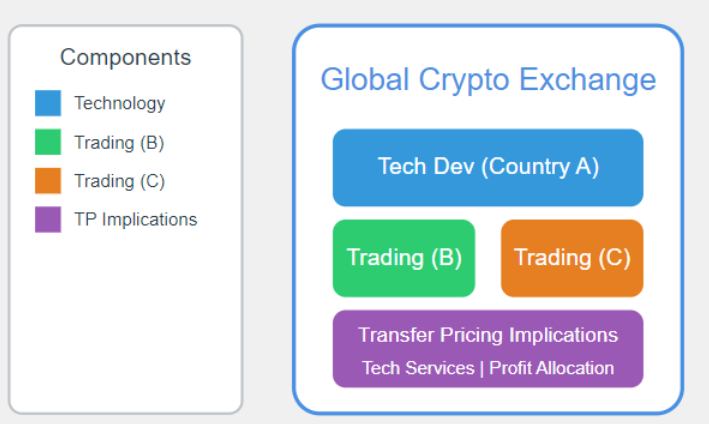This screenshot has height=424, width=709.
Task: Select the TP Implications legend label
Action: pos(135,219)
